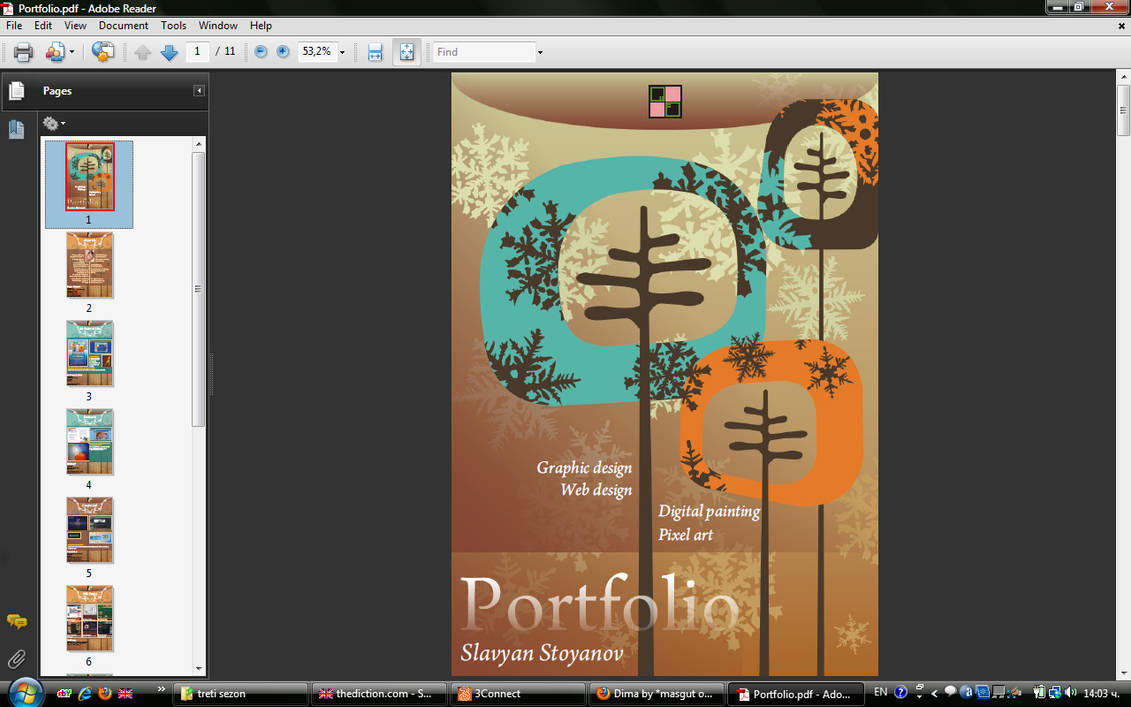Select page 6 thumbnail
The height and width of the screenshot is (707, 1131).
click(x=89, y=618)
